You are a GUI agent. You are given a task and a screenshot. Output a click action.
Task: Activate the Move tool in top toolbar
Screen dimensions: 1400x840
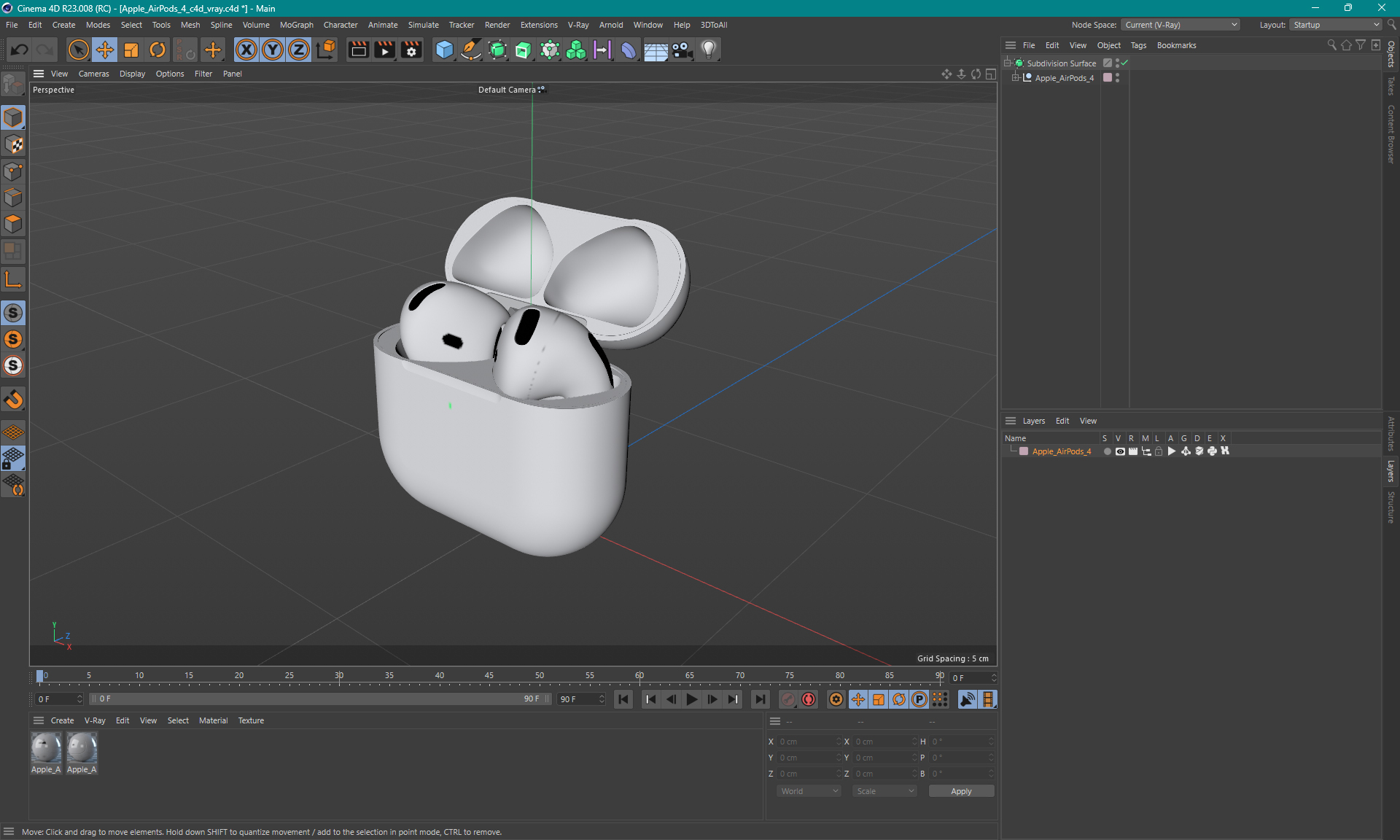105,50
